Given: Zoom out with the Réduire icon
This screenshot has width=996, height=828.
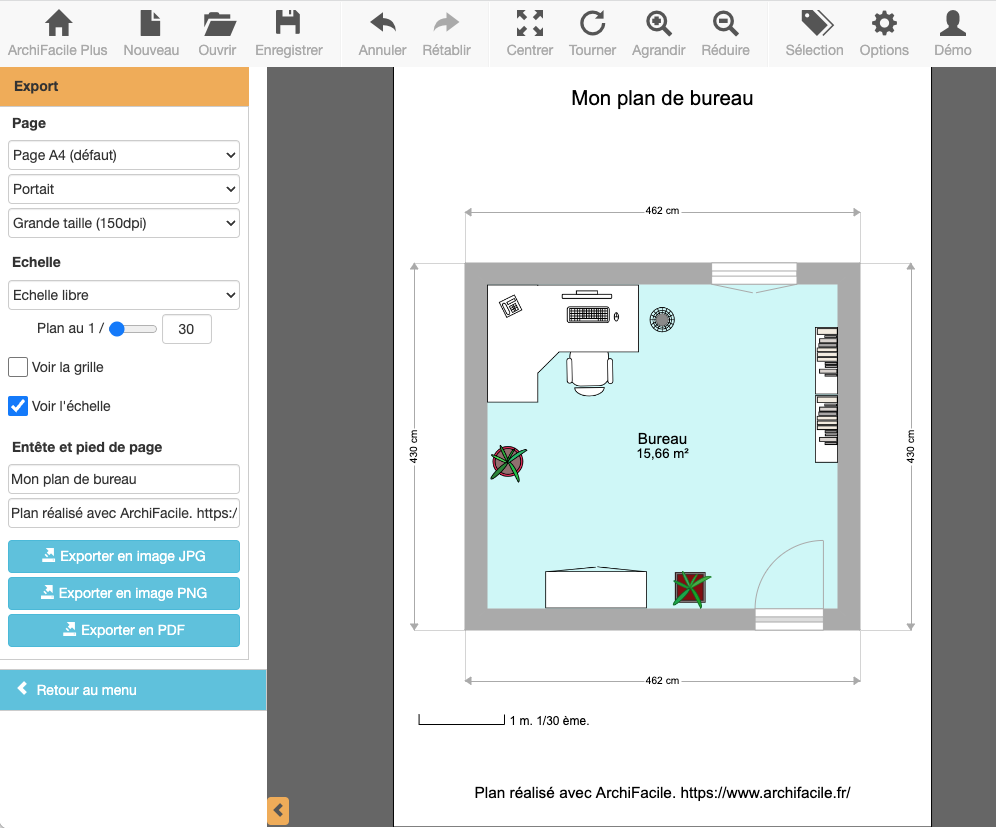Looking at the screenshot, I should click(725, 33).
